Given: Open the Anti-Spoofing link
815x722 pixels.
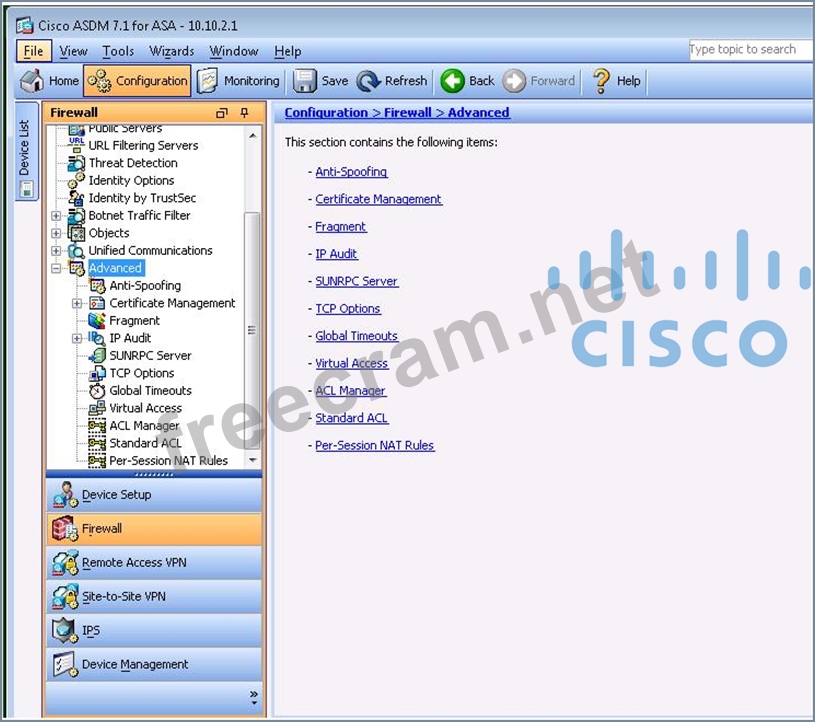Looking at the screenshot, I should click(x=351, y=172).
